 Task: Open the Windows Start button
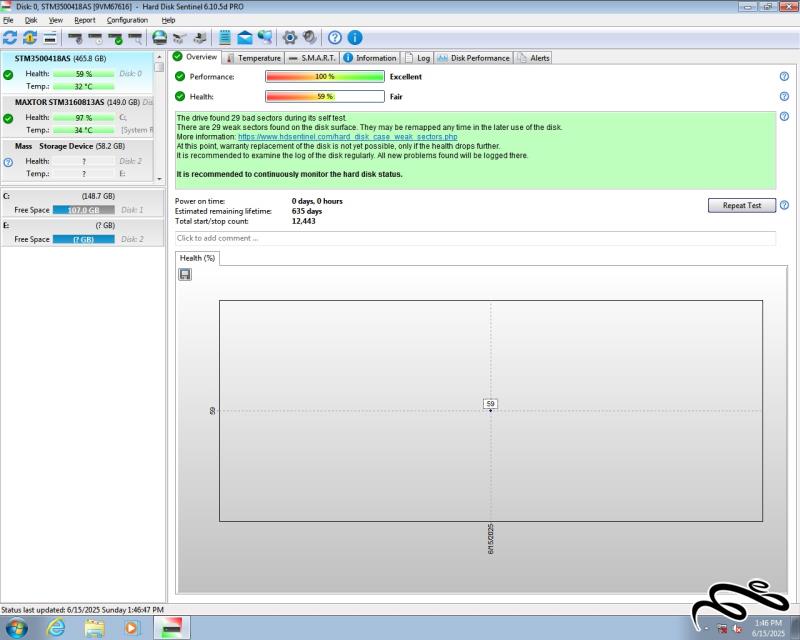(15, 628)
